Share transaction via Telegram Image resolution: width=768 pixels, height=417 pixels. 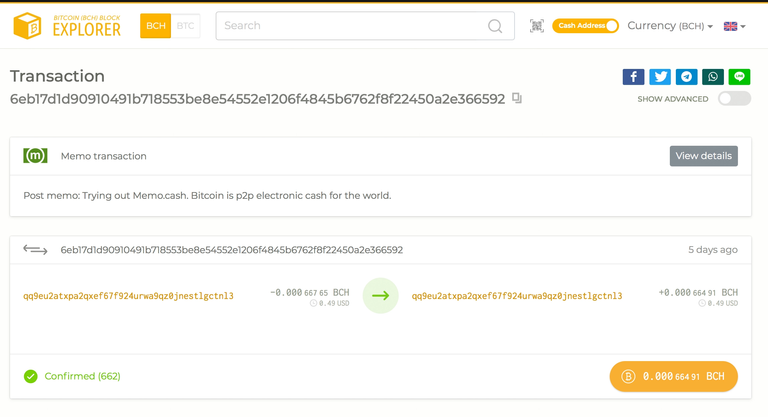[686, 77]
